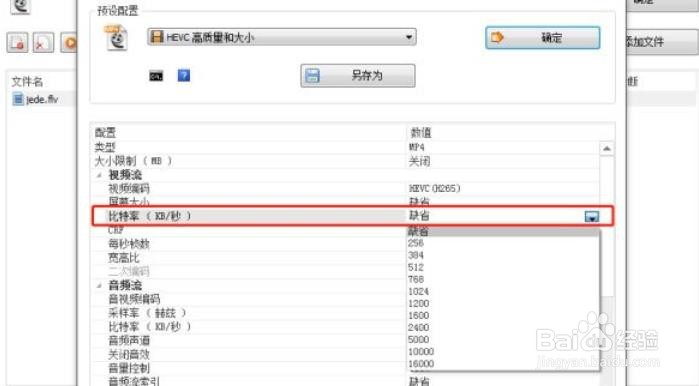Click the 数值 column header
Image resolution: width=699 pixels, height=386 pixels.
point(420,132)
